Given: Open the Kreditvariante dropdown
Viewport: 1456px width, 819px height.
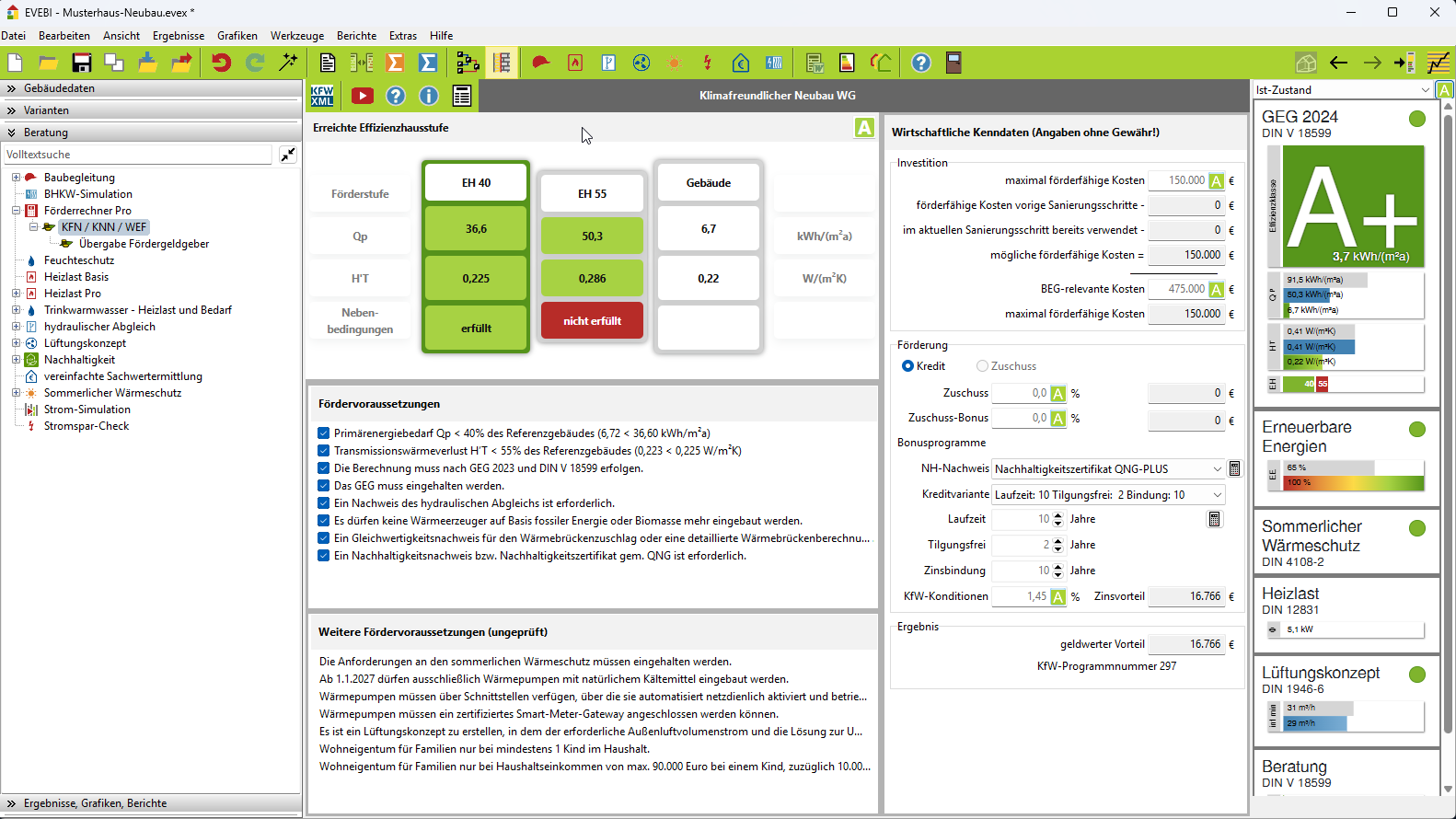Looking at the screenshot, I should 1108,495.
